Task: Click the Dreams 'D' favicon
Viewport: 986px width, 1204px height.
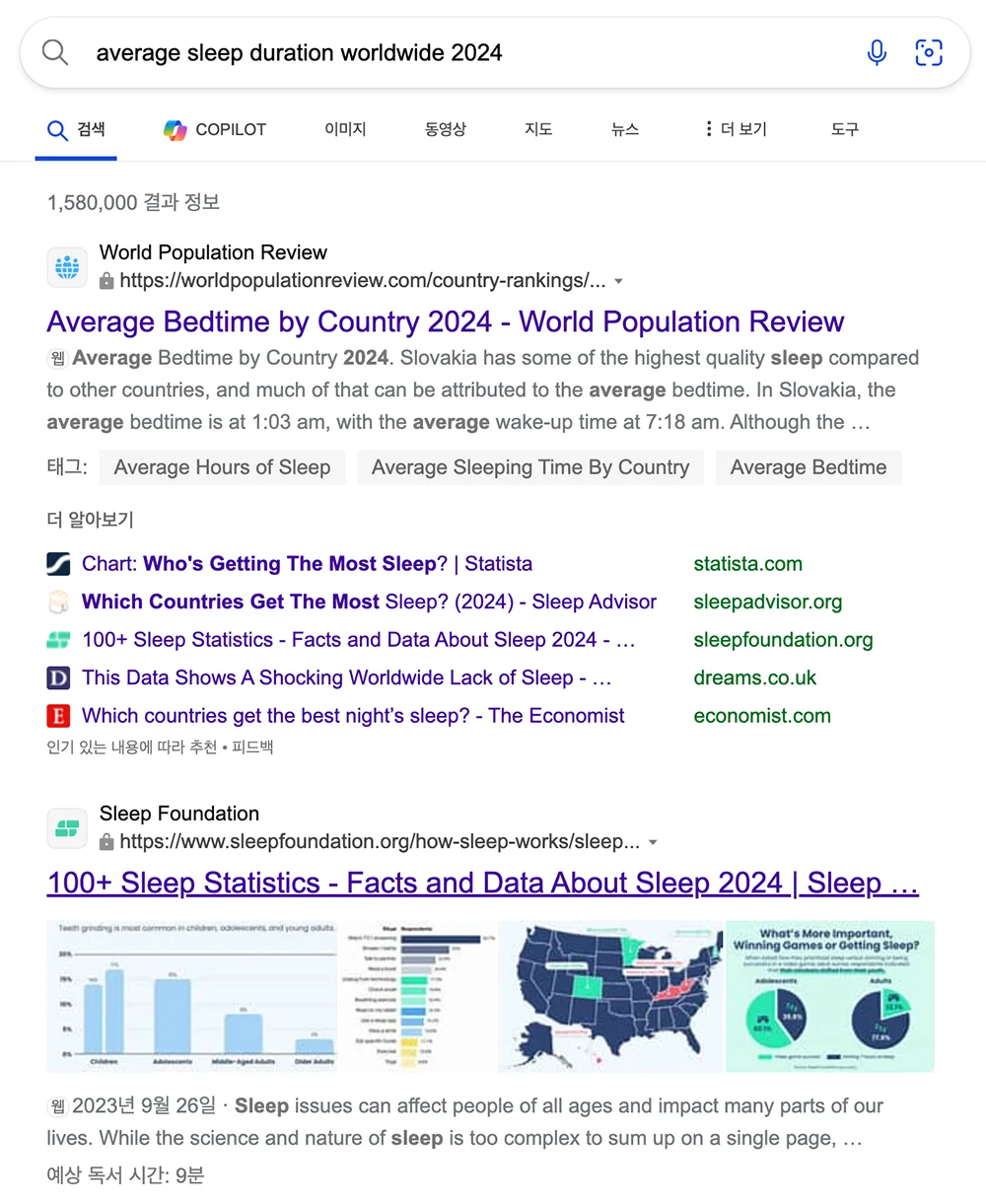Action: 58,677
